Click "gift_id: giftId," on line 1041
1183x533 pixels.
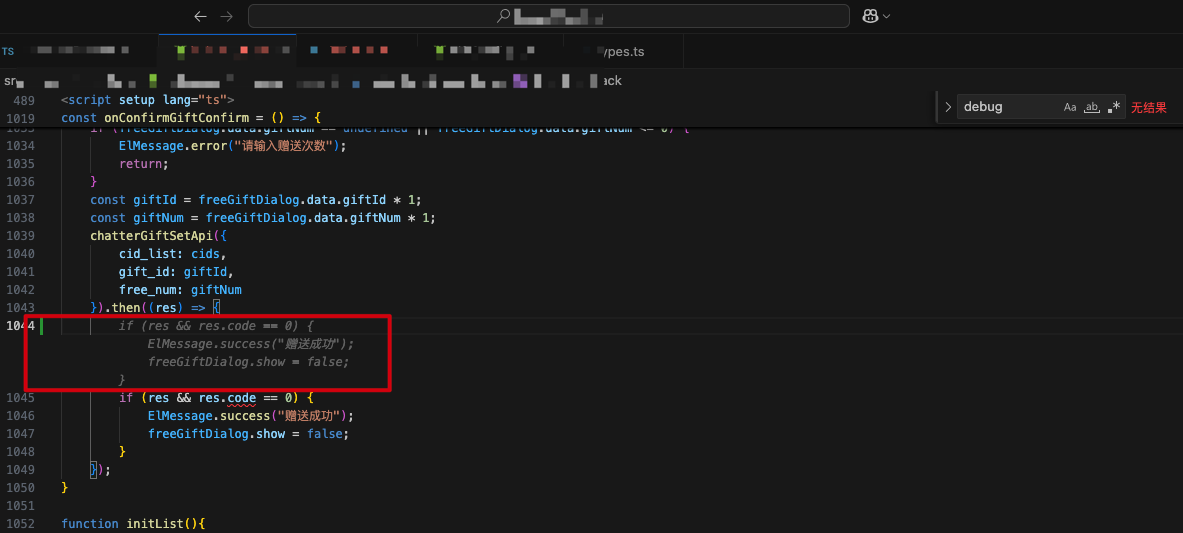point(177,273)
